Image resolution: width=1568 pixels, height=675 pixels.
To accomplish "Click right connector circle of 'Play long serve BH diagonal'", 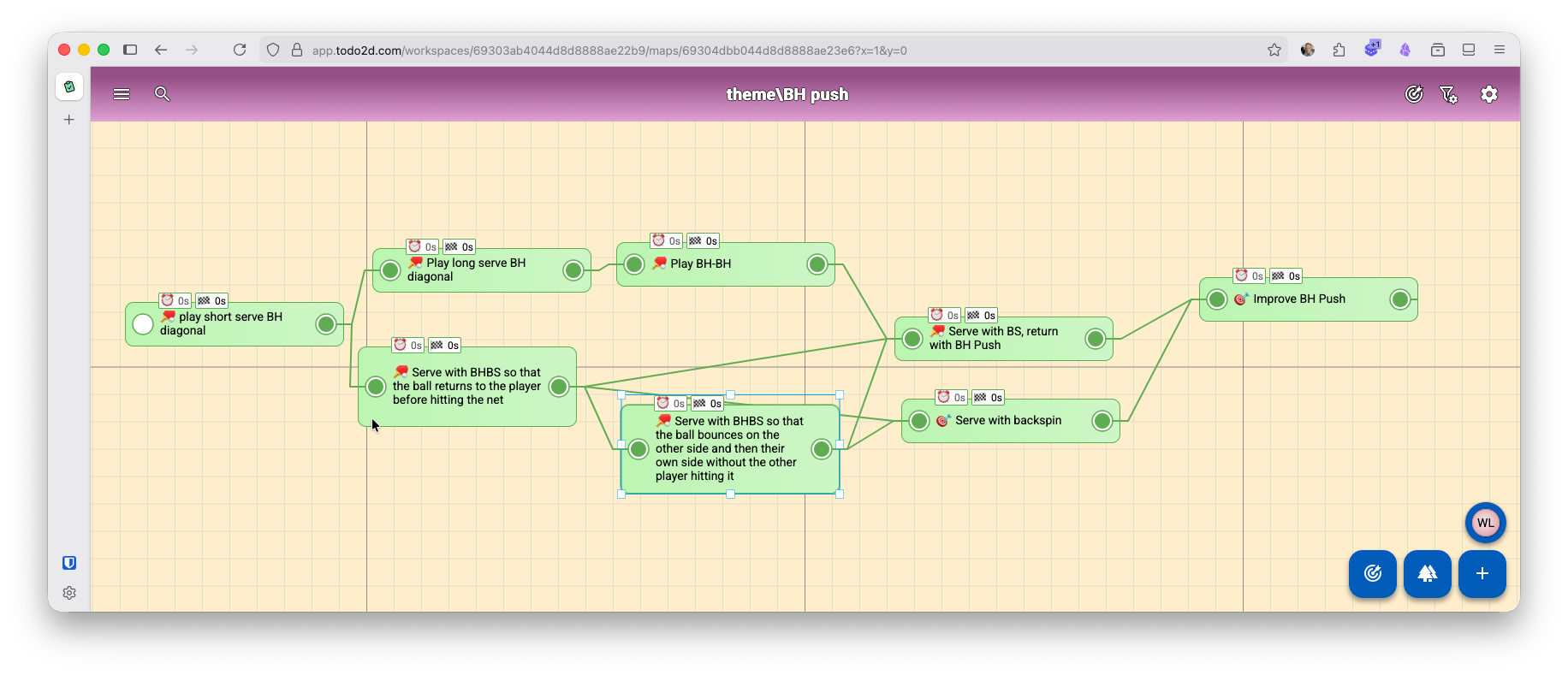I will coord(573,270).
